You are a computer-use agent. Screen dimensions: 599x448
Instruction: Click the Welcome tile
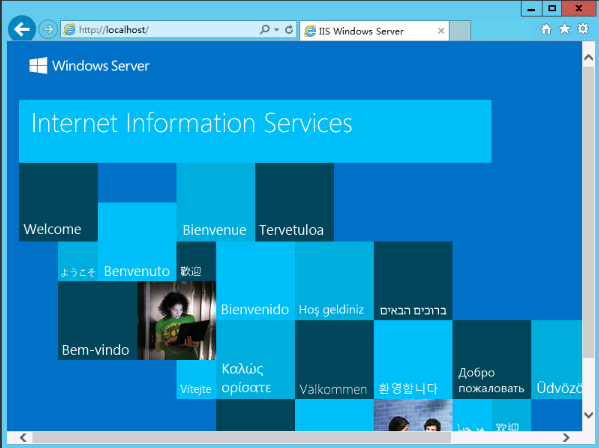tap(58, 202)
